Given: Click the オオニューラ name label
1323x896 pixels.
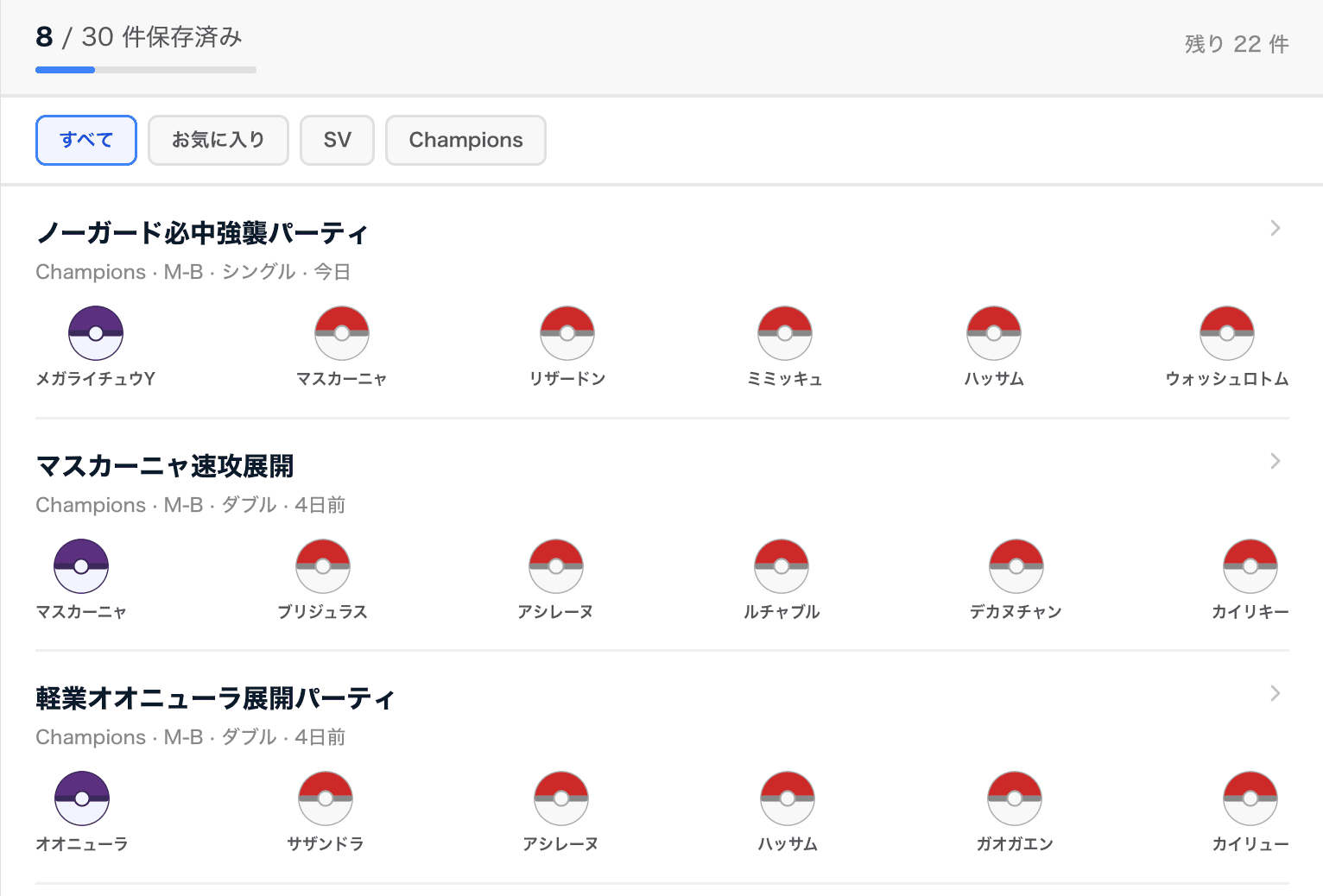Looking at the screenshot, I should coord(82,843).
